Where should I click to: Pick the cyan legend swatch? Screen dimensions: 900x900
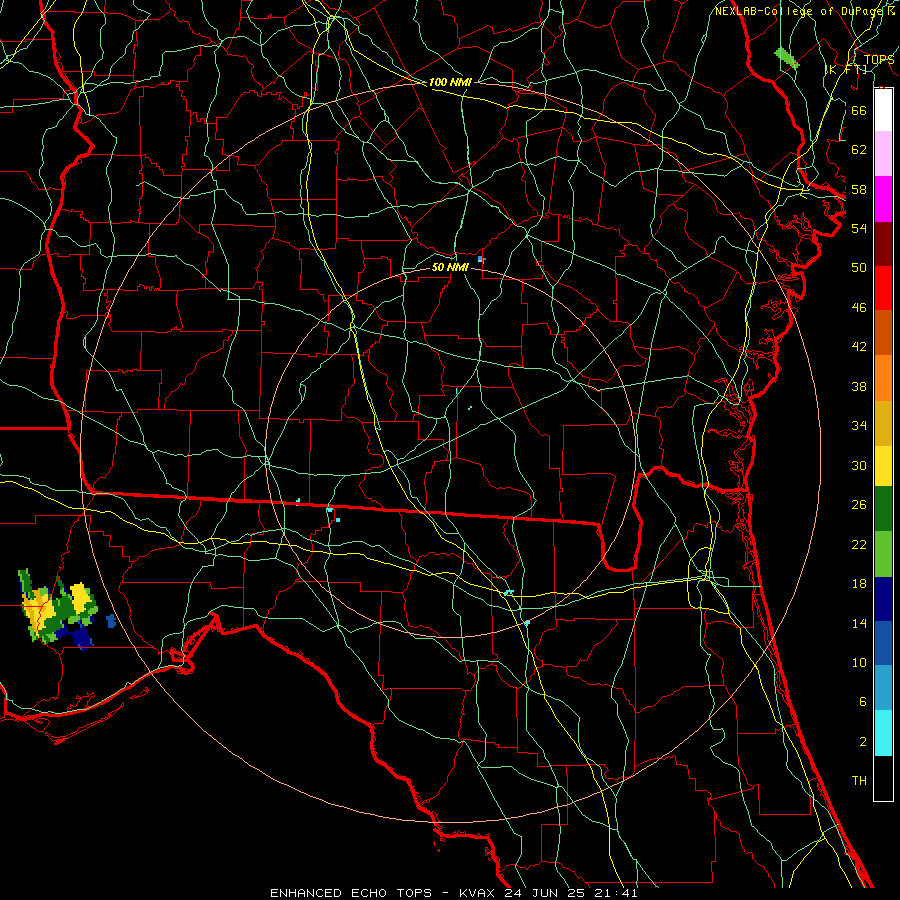(883, 733)
